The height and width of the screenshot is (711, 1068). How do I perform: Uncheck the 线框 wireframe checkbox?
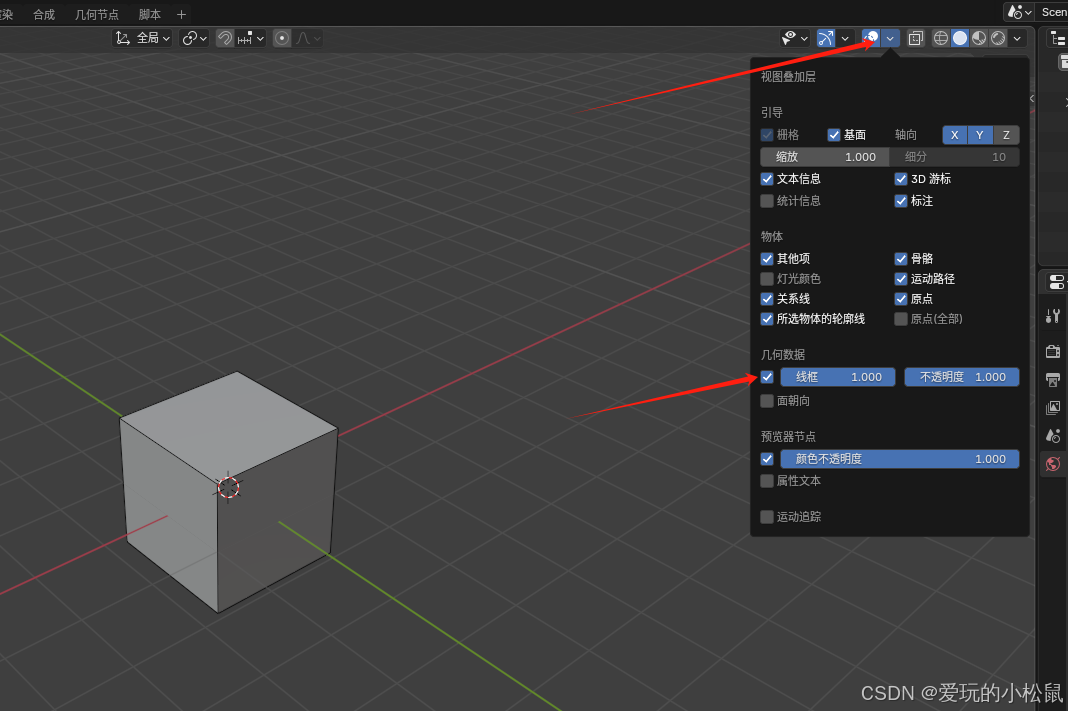pos(767,377)
